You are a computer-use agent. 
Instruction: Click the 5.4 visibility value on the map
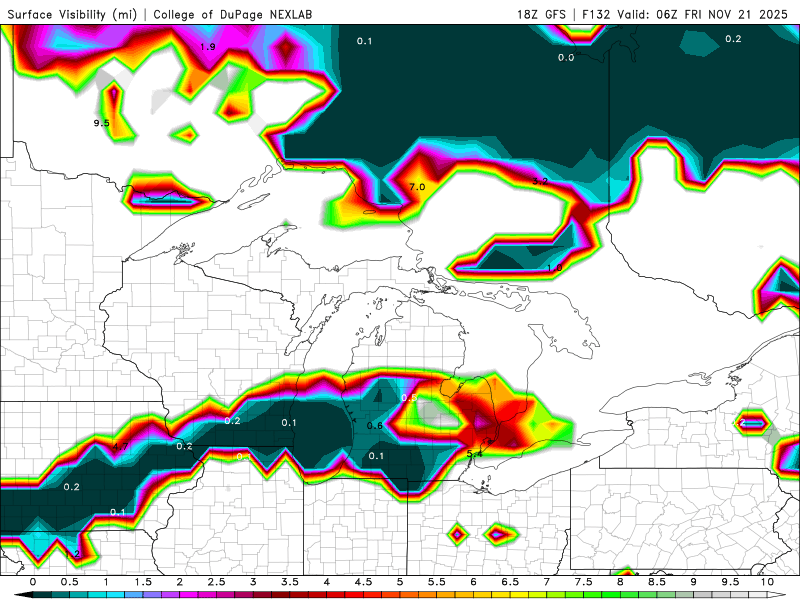[474, 453]
